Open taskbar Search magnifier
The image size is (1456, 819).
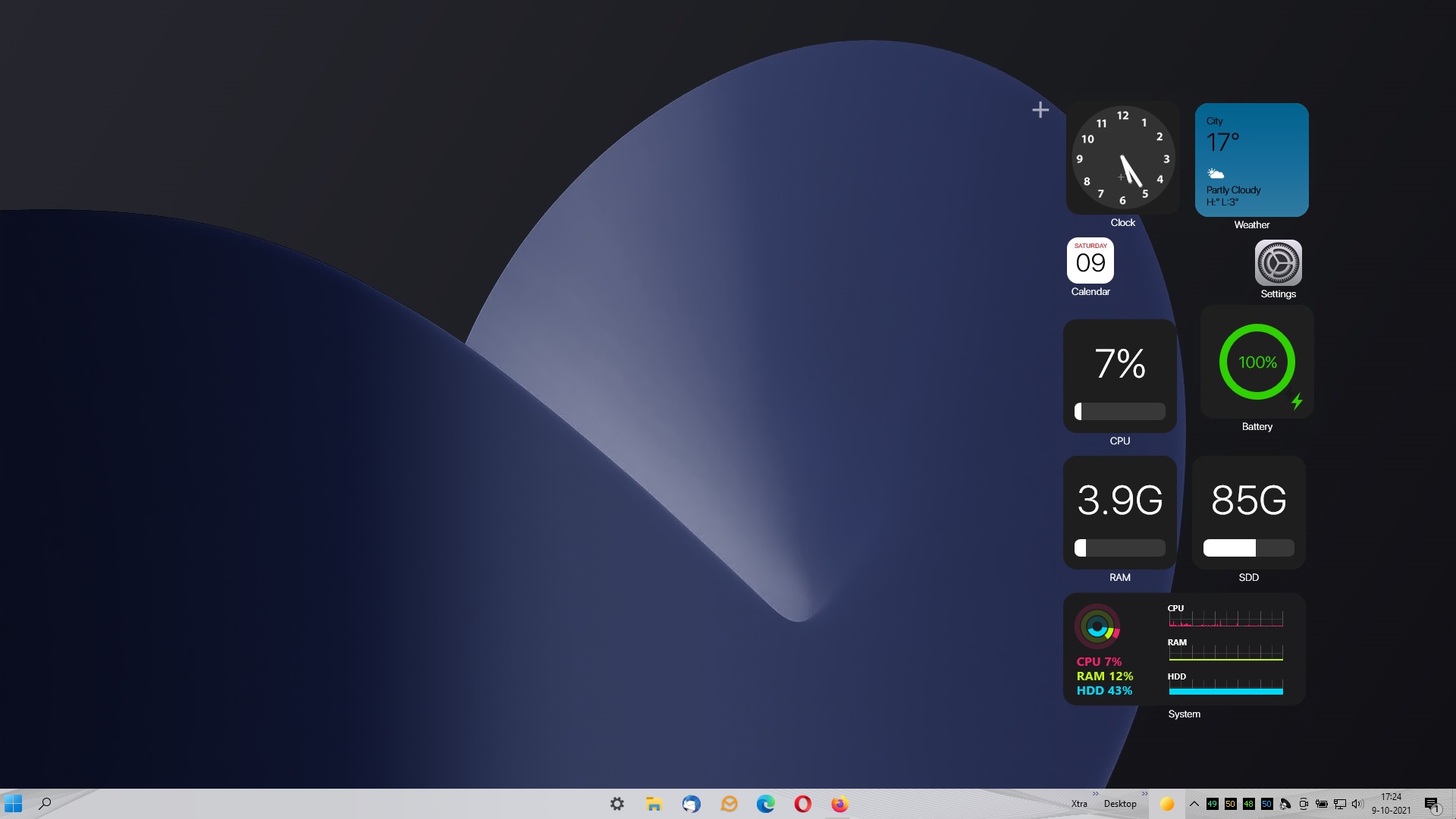pos(45,804)
